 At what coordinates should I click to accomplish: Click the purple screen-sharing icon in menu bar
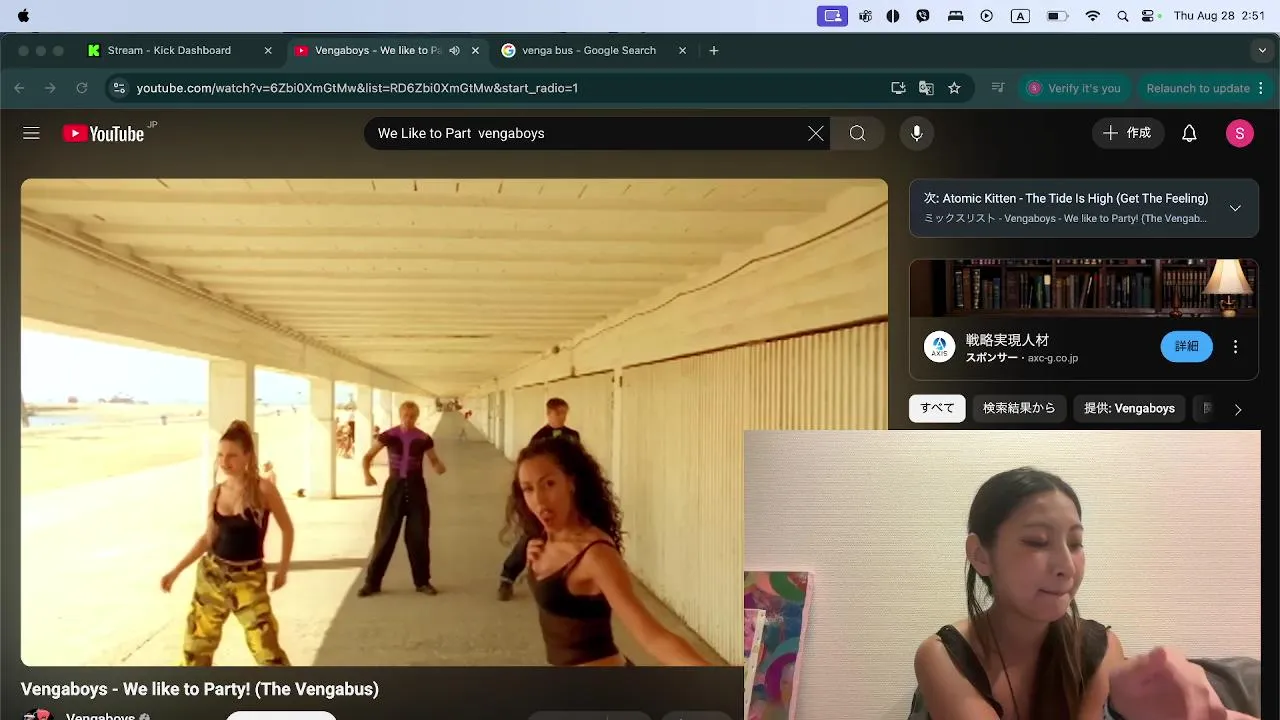point(832,16)
